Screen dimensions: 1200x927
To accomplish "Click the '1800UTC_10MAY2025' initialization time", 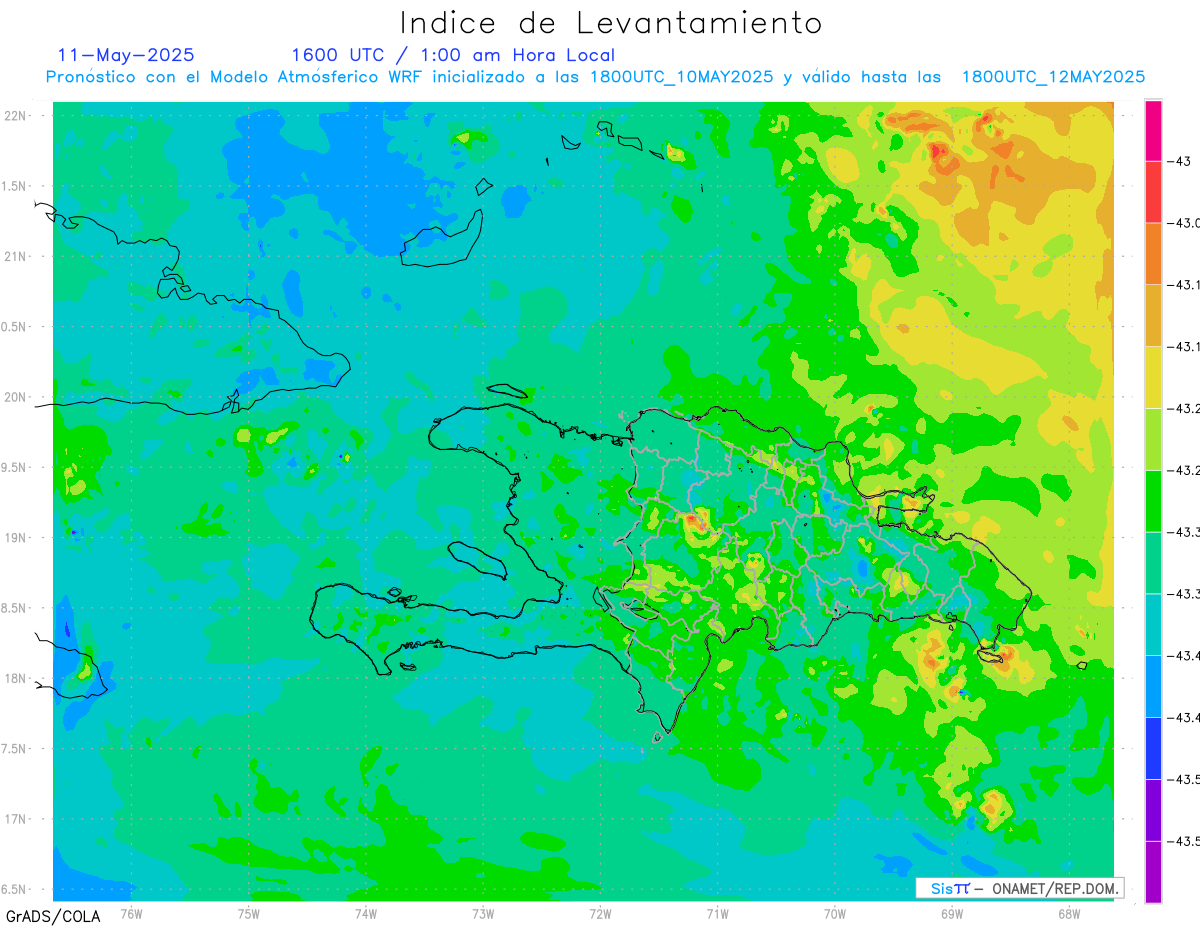I will [x=682, y=77].
